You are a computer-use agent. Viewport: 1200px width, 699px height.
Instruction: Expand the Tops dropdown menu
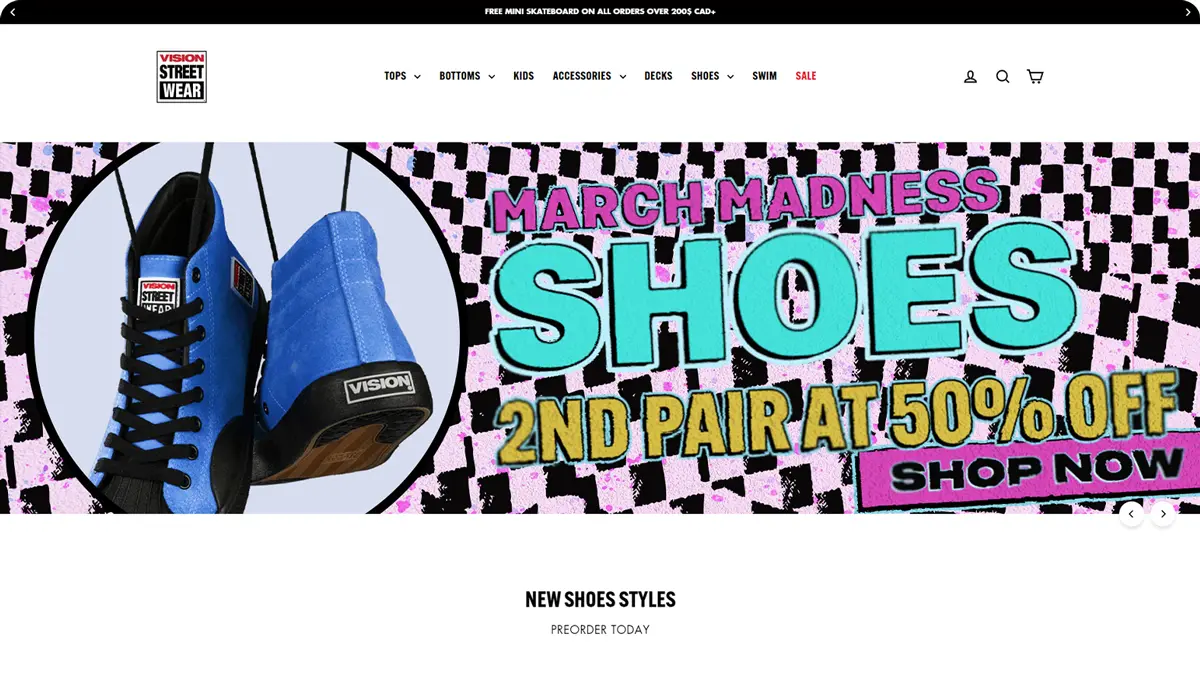pos(402,76)
